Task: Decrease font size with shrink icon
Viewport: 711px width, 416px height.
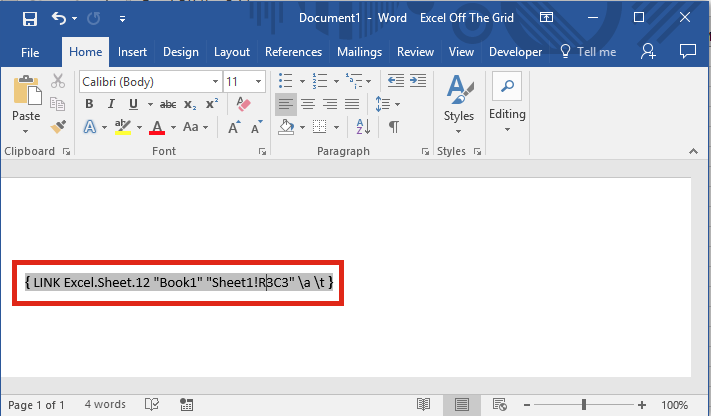Action: [x=257, y=127]
